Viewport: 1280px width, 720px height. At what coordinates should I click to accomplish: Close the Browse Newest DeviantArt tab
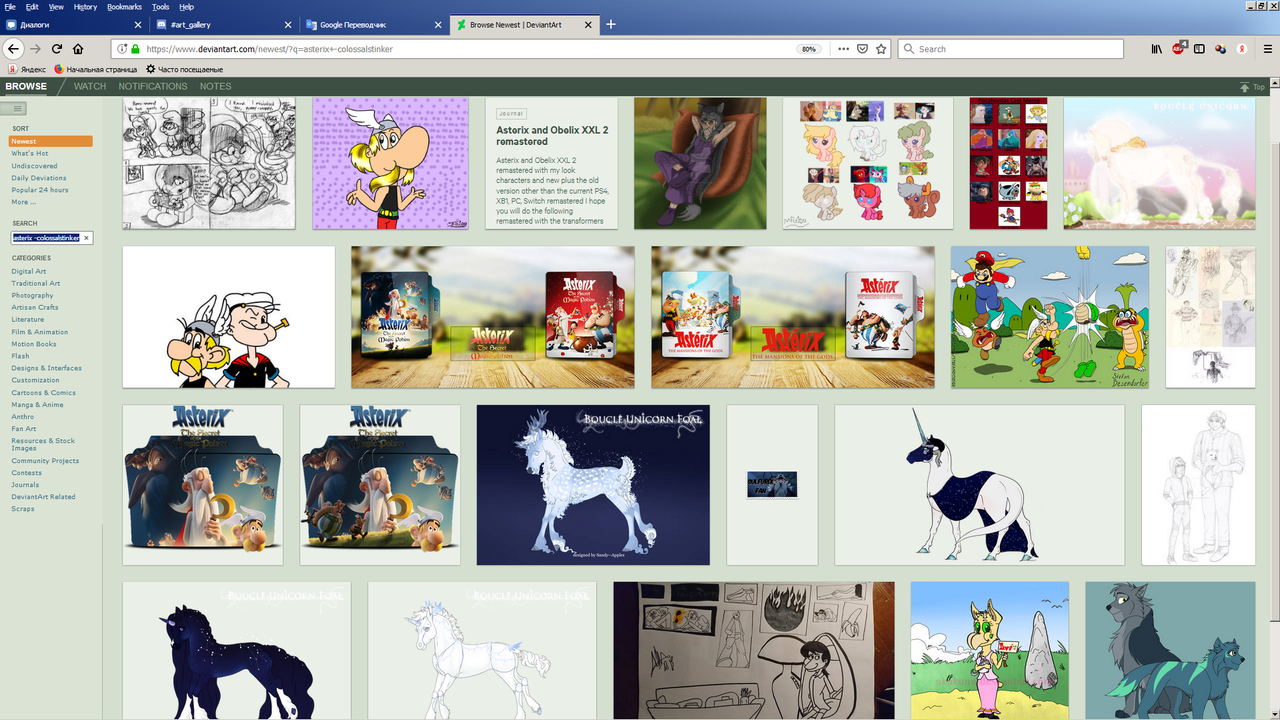coord(588,24)
